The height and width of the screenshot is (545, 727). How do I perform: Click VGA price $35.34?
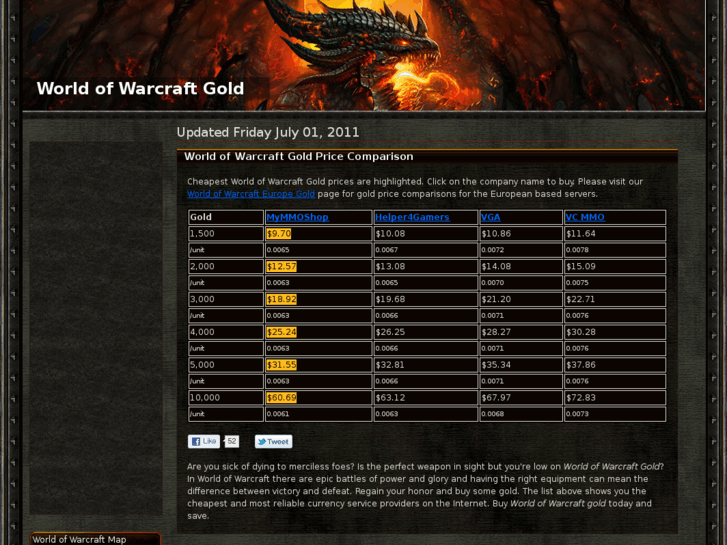click(496, 365)
